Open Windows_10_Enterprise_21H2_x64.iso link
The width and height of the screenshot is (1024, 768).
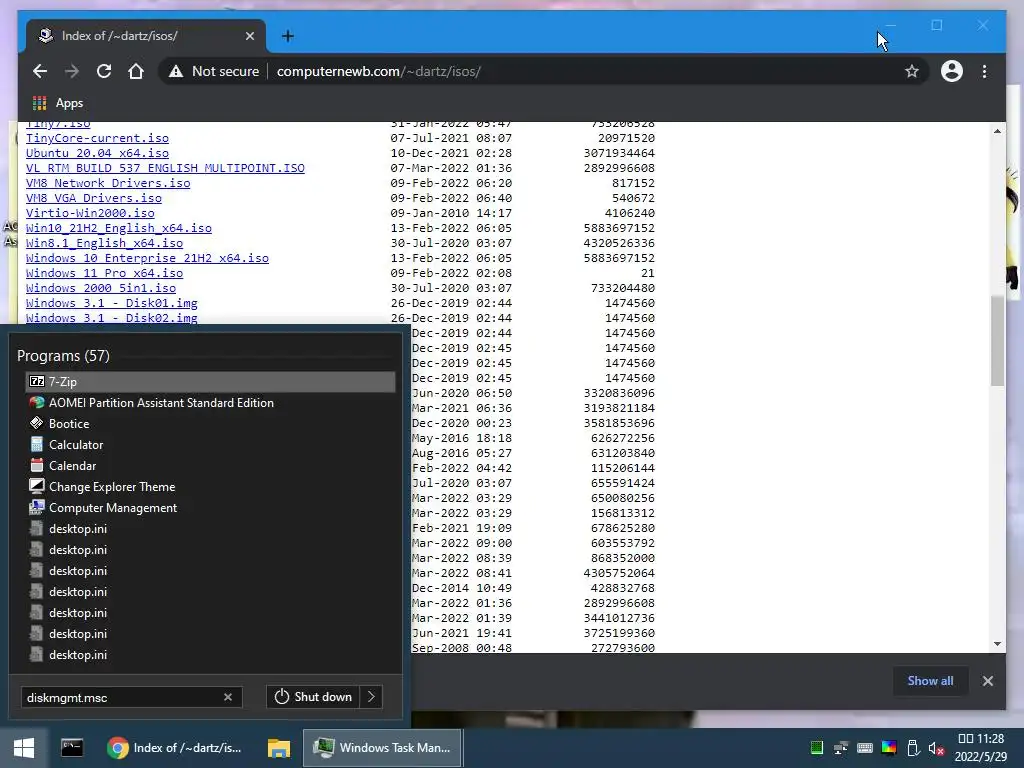click(x=148, y=258)
